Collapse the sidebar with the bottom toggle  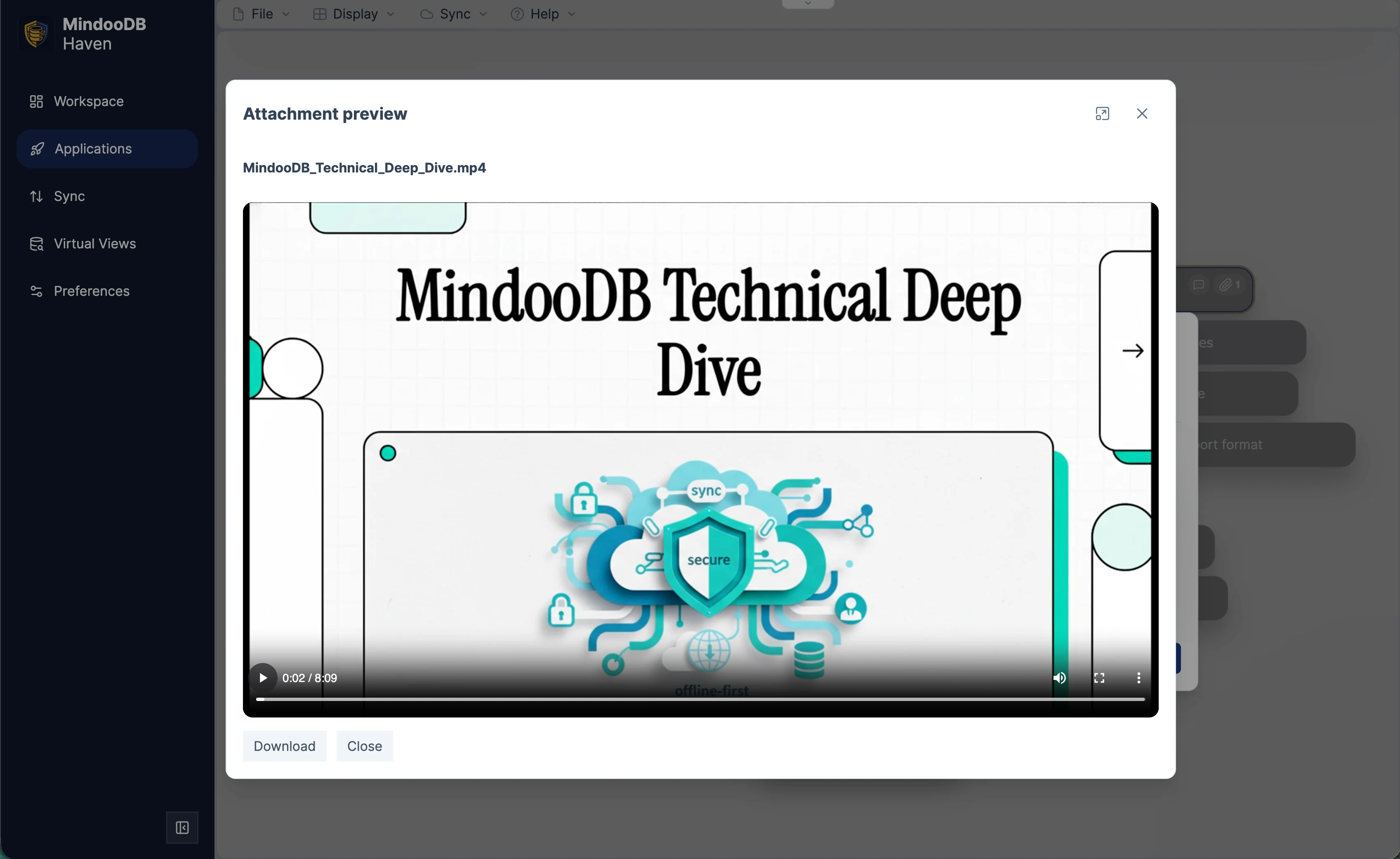coord(182,828)
